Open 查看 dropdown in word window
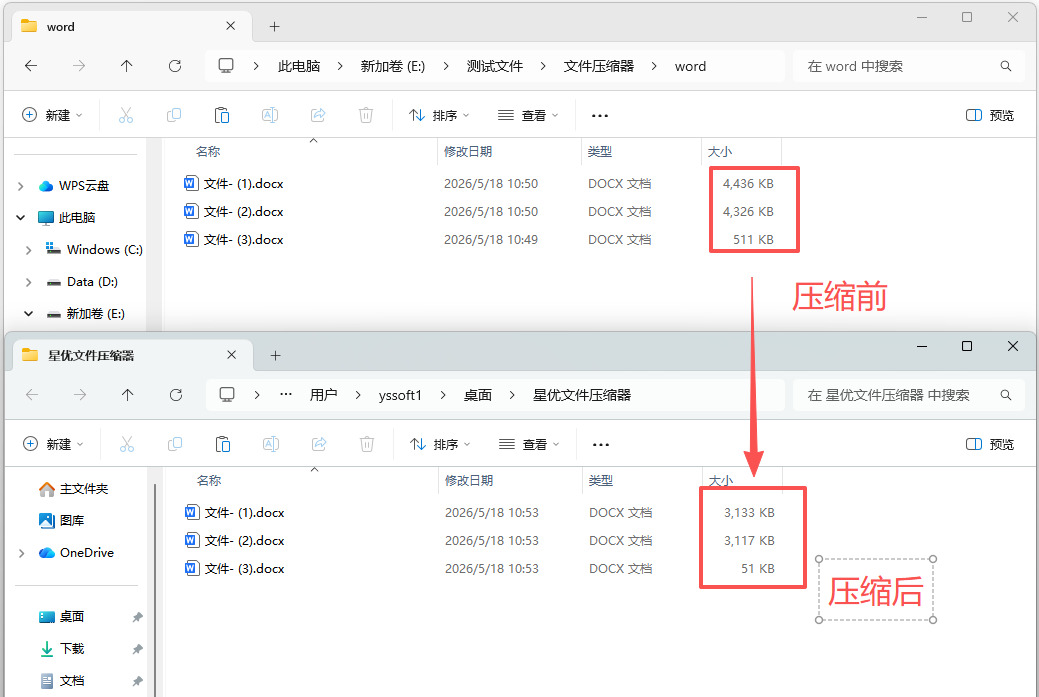 coord(528,115)
